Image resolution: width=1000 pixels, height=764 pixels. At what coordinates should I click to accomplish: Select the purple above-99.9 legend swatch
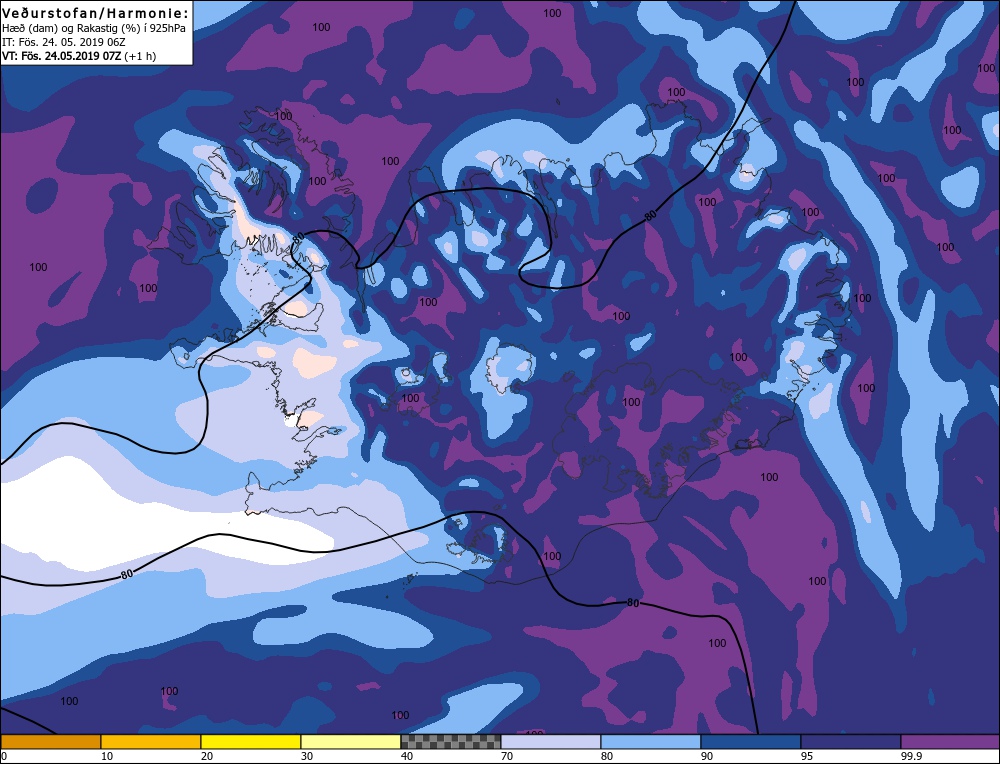(950, 741)
